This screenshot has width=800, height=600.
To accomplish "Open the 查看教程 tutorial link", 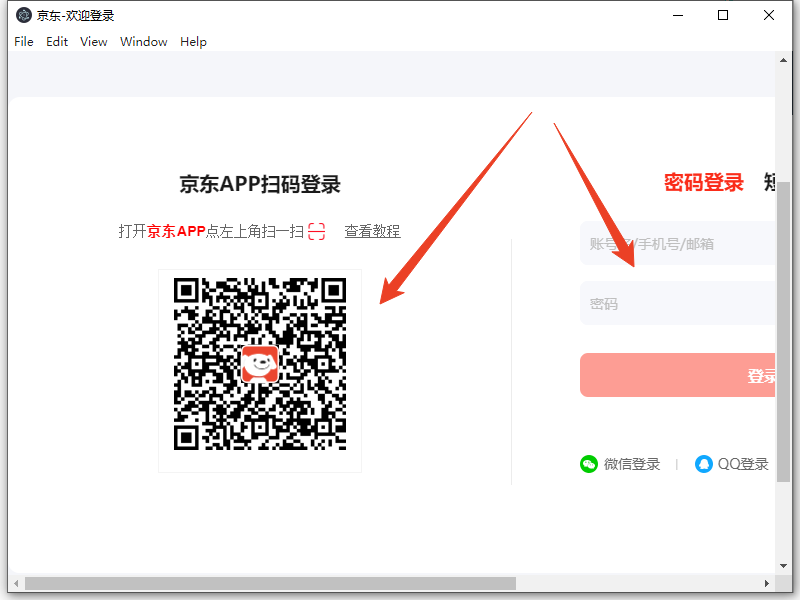I will click(x=372, y=231).
